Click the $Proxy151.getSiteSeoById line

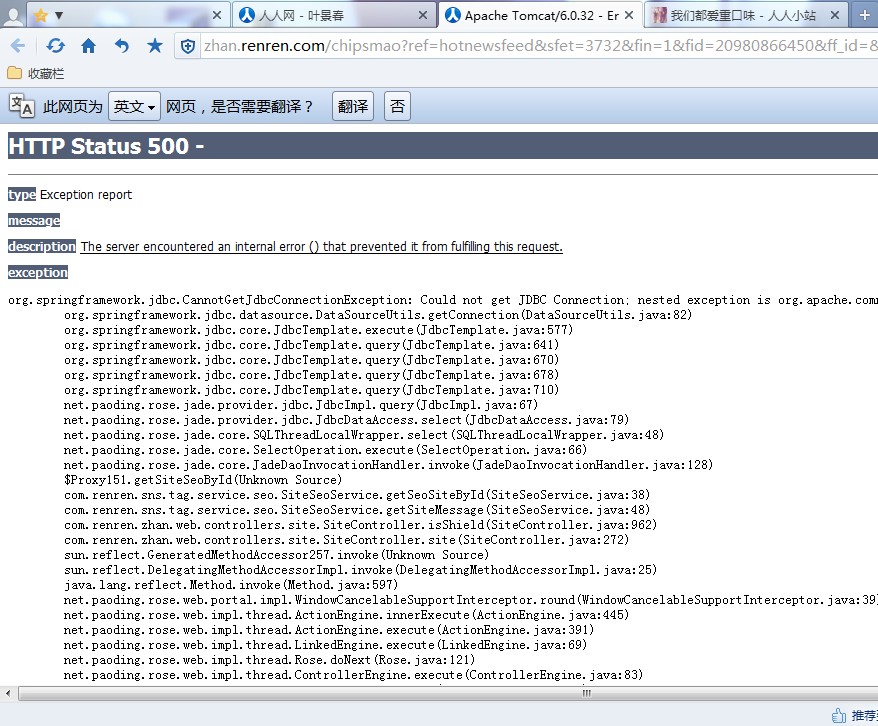pyautogui.click(x=203, y=480)
